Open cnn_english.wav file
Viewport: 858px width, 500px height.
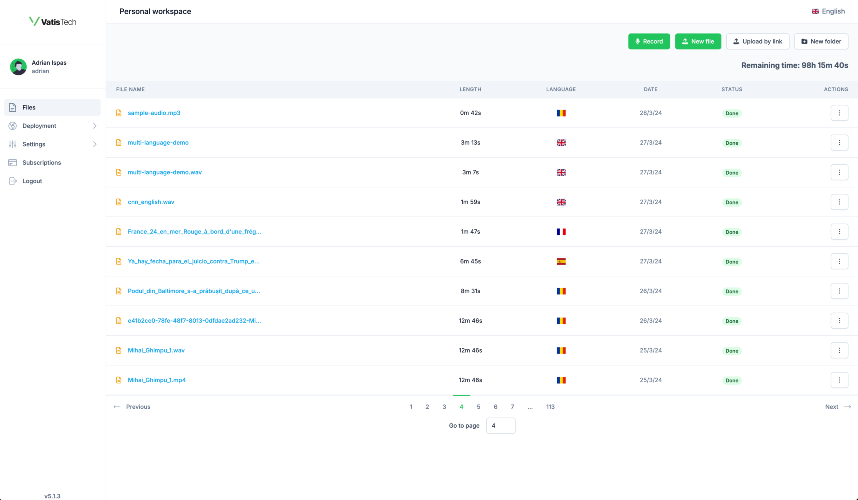tap(151, 202)
